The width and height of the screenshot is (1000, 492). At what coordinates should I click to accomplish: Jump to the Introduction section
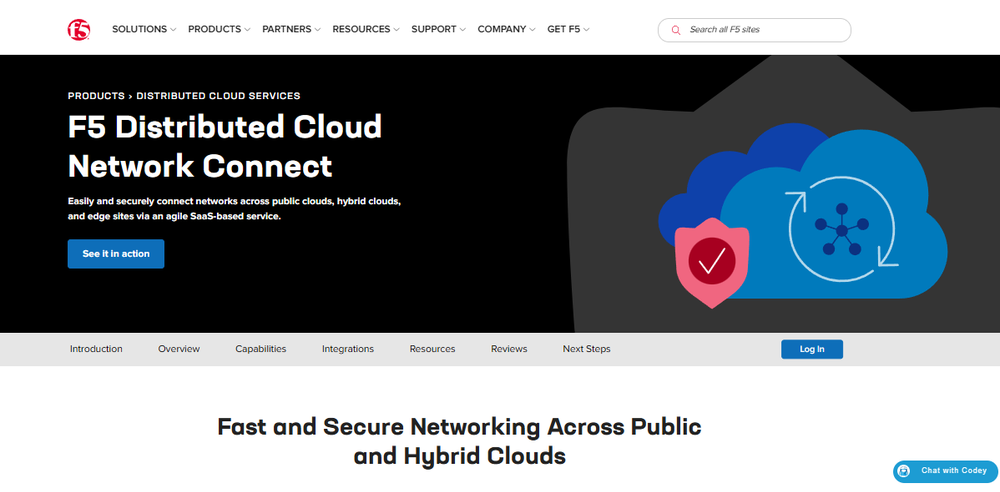pyautogui.click(x=96, y=349)
